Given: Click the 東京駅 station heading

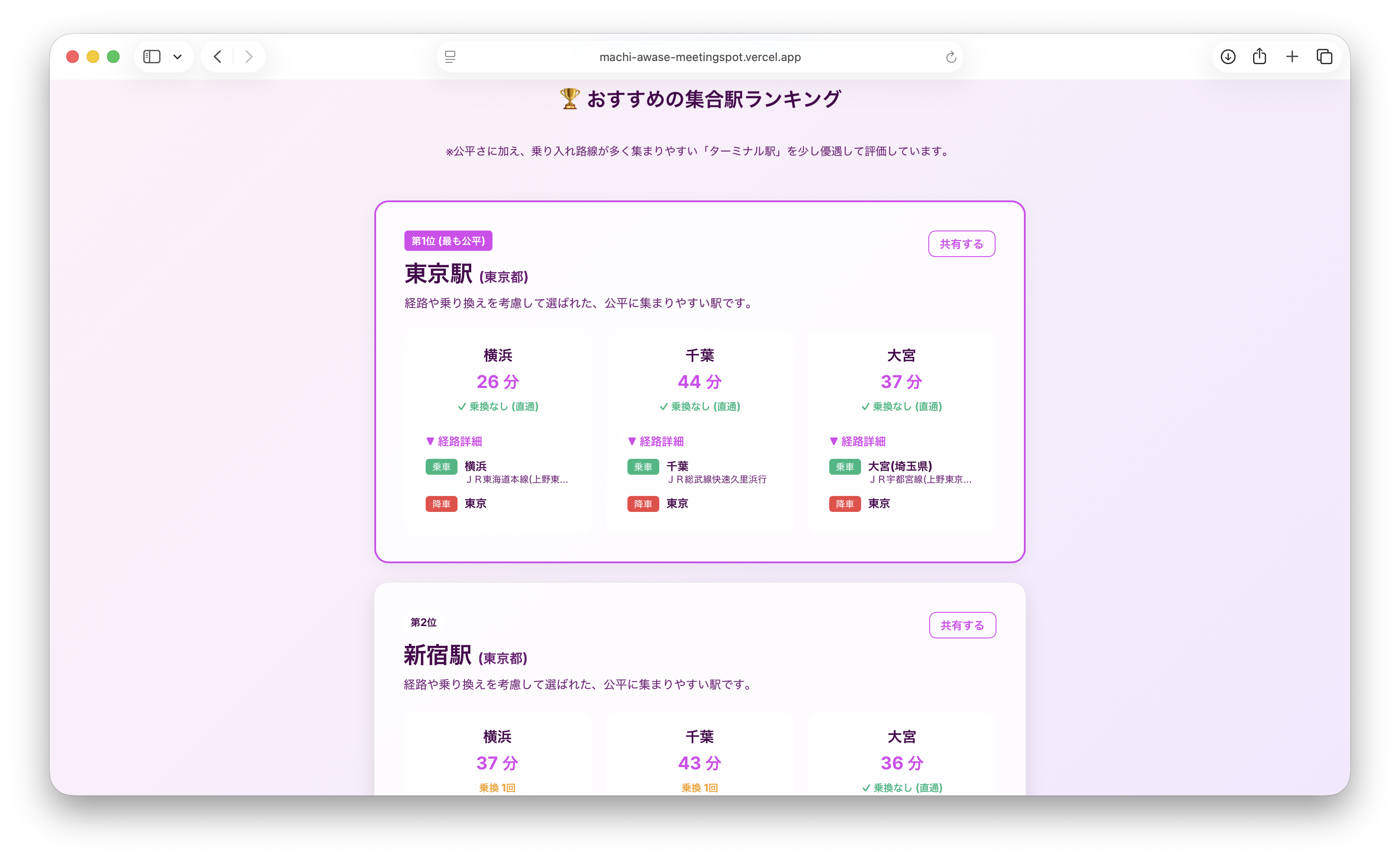Looking at the screenshot, I should (x=466, y=274).
